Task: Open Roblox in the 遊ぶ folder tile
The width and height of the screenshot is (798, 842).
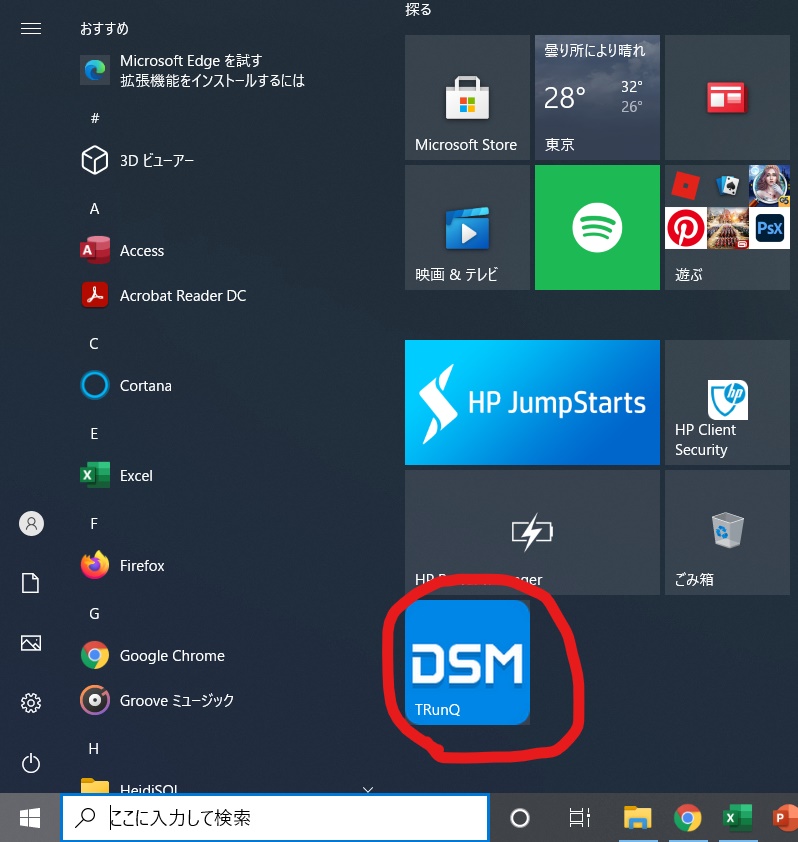Action: [x=686, y=186]
